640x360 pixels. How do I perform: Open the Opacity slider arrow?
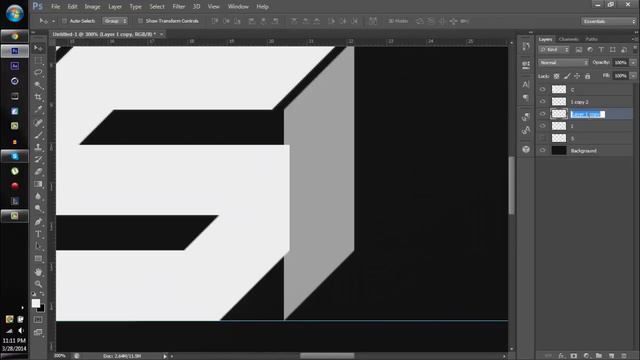pos(633,62)
